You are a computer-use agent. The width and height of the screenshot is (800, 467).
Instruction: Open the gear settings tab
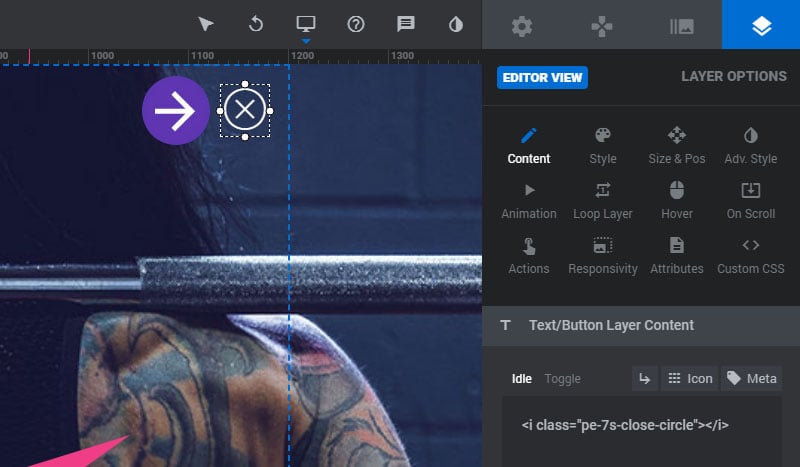[x=522, y=26]
